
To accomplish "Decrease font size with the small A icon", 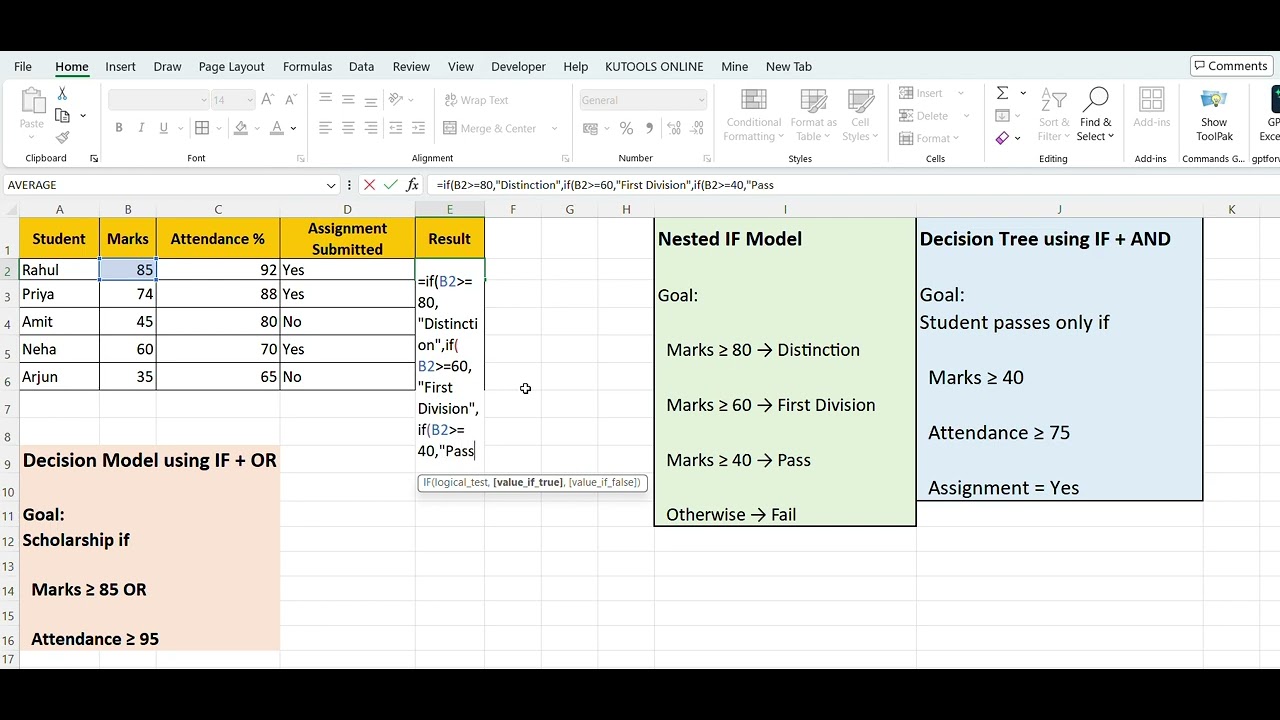I will pos(291,100).
